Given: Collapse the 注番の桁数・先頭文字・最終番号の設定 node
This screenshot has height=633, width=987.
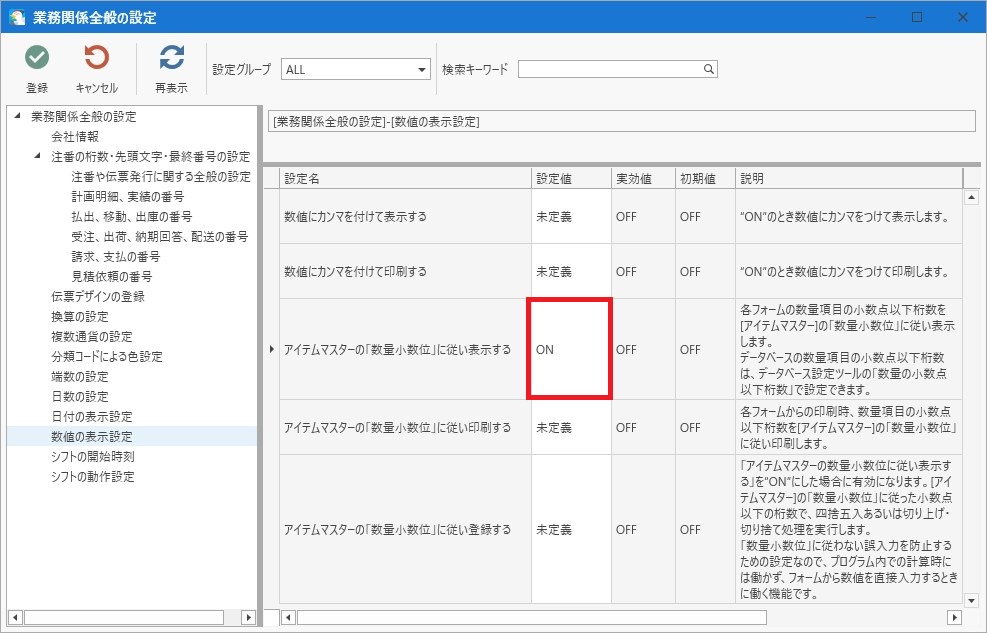Looking at the screenshot, I should point(38,155).
